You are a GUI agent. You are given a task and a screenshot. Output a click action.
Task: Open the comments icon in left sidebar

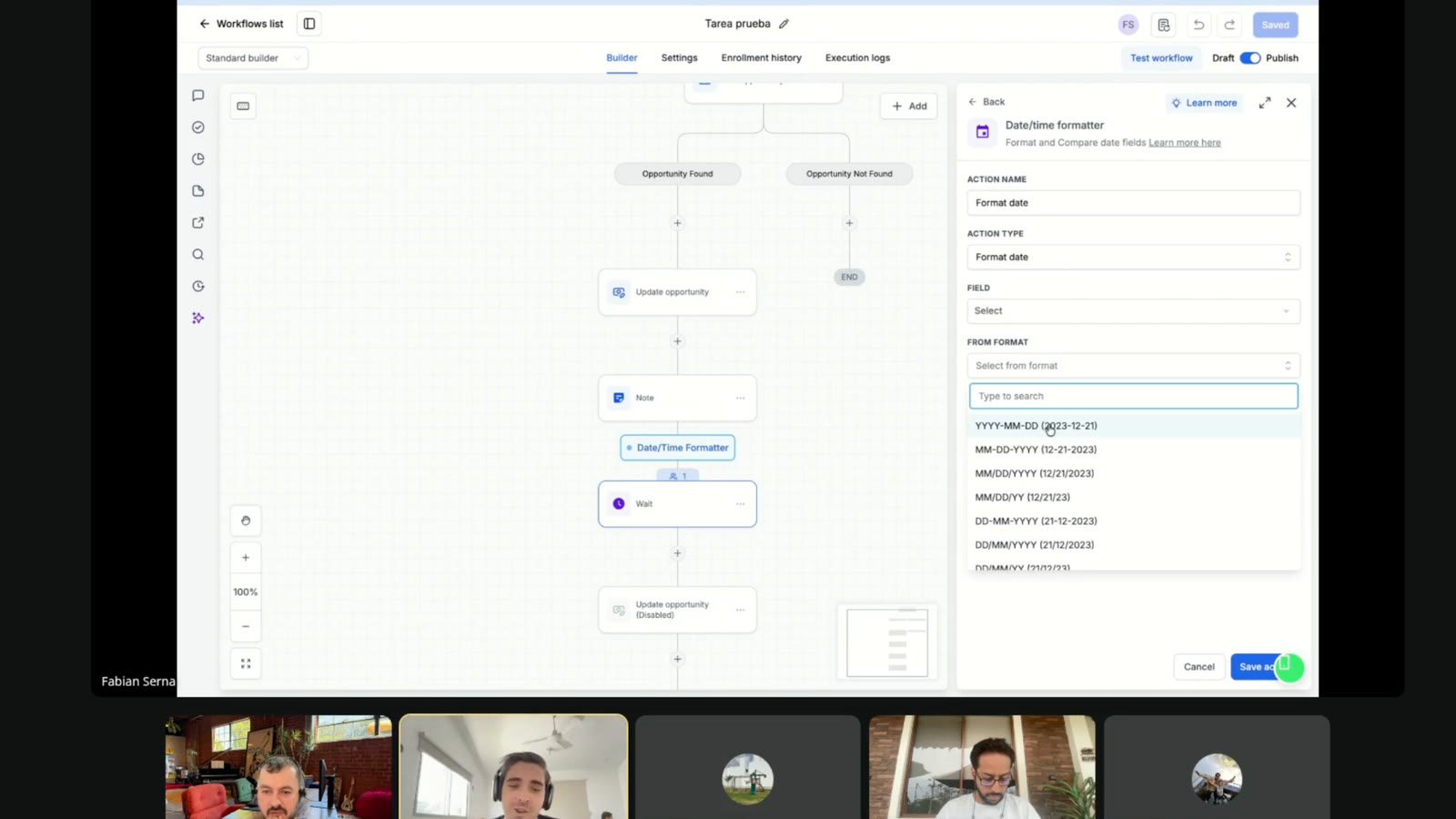point(198,96)
